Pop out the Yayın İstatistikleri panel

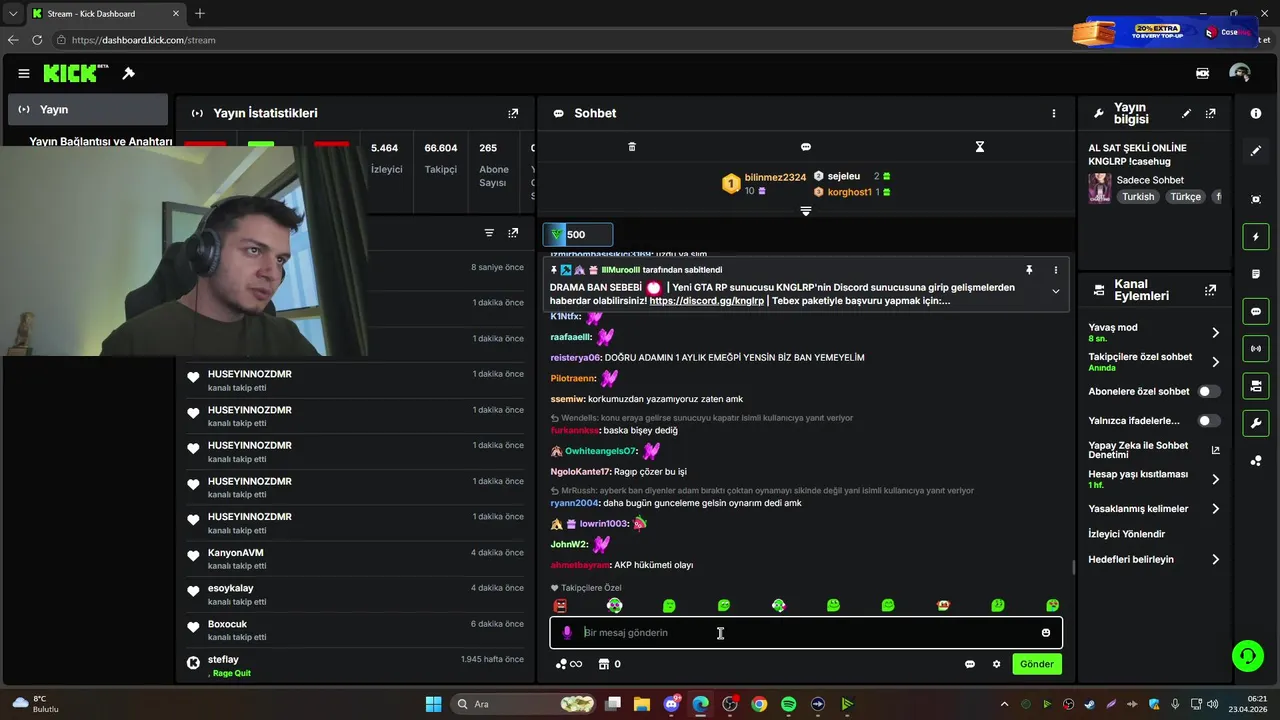(x=513, y=113)
